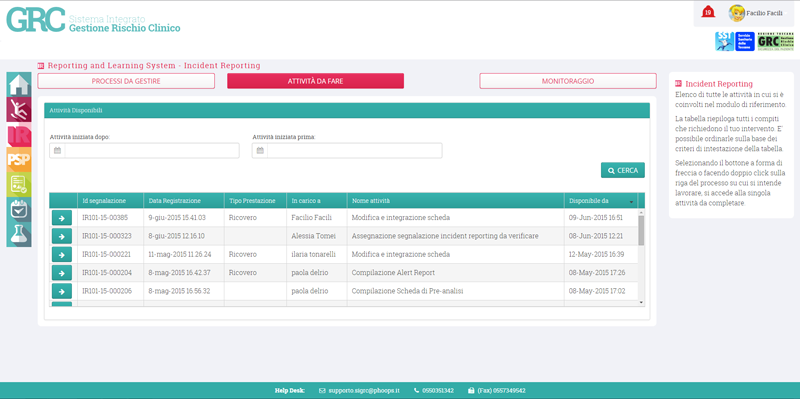This screenshot has height=399, width=800.
Task: Open the activity arrow for IR101-15-000206
Action: (x=62, y=291)
